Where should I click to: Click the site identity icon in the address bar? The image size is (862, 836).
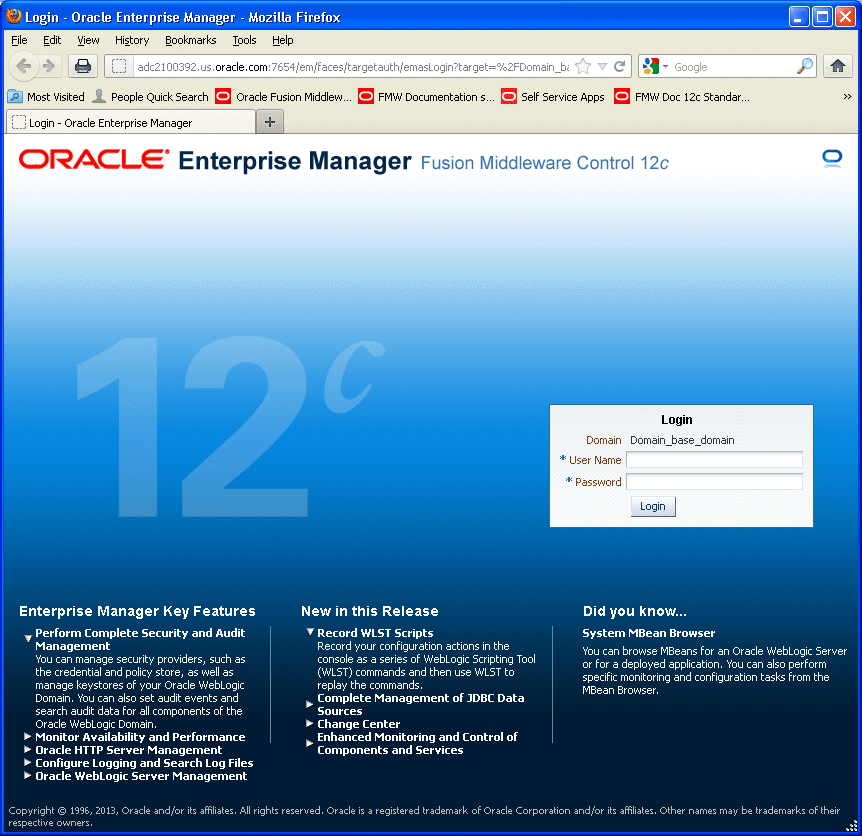[x=119, y=67]
